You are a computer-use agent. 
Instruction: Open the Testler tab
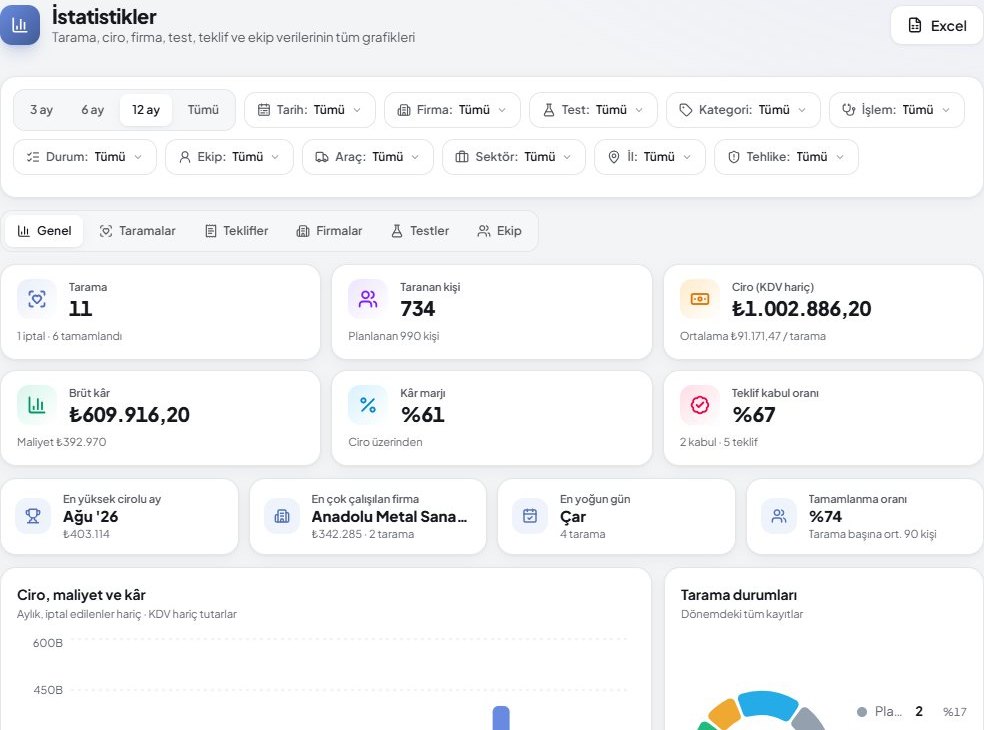[420, 231]
